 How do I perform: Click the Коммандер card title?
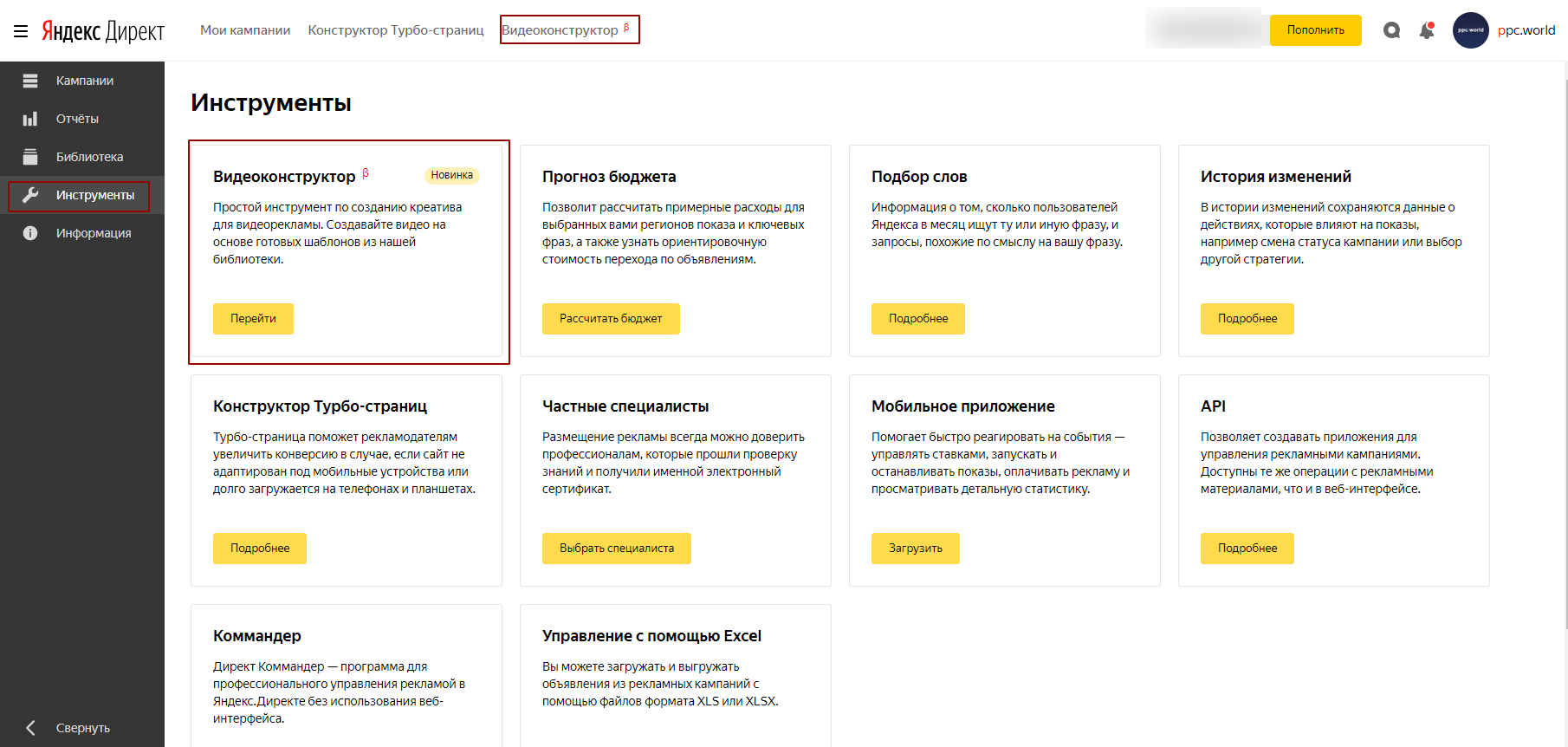pos(257,636)
